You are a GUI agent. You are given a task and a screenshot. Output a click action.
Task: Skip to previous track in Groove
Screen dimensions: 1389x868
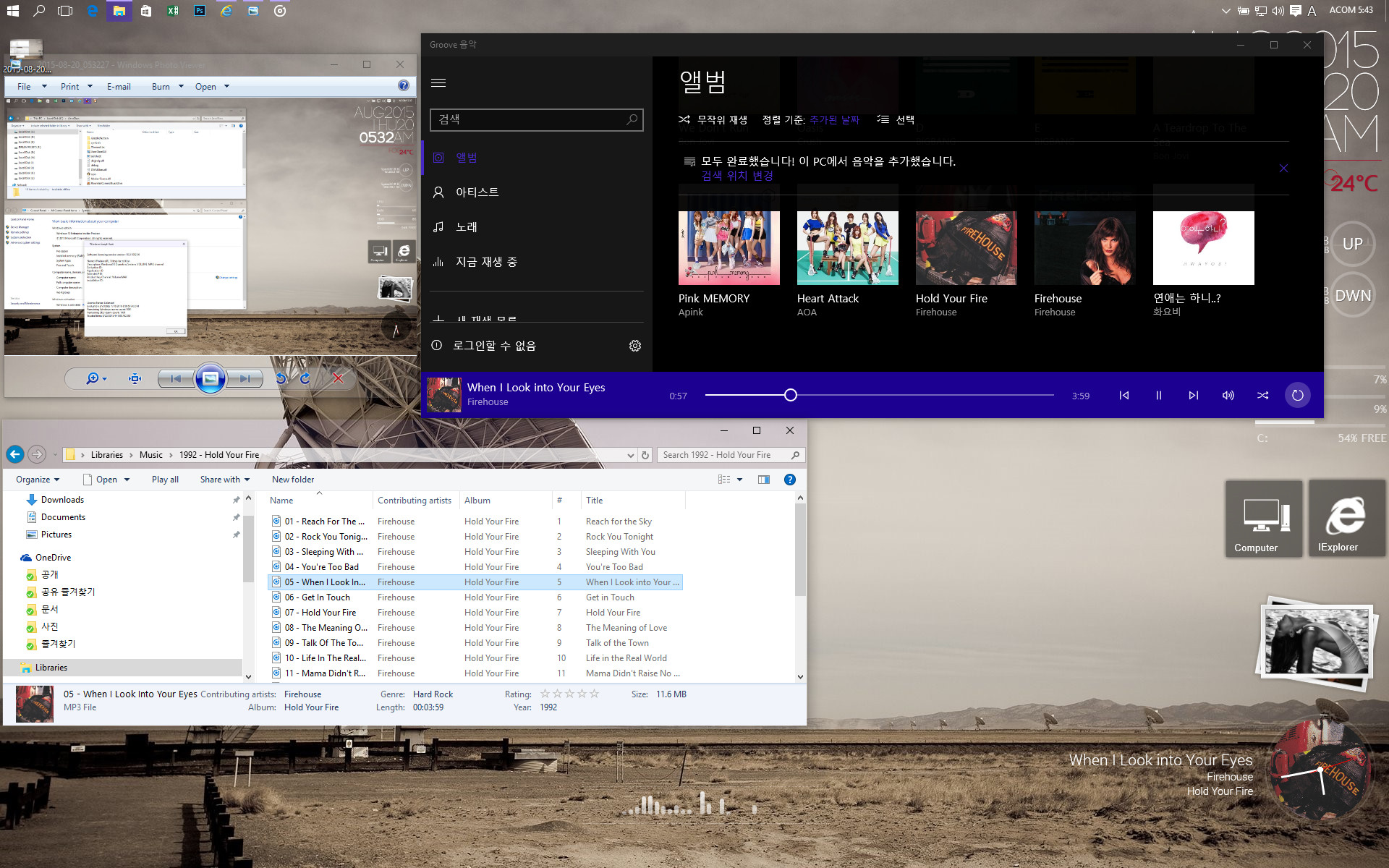[x=1124, y=396]
